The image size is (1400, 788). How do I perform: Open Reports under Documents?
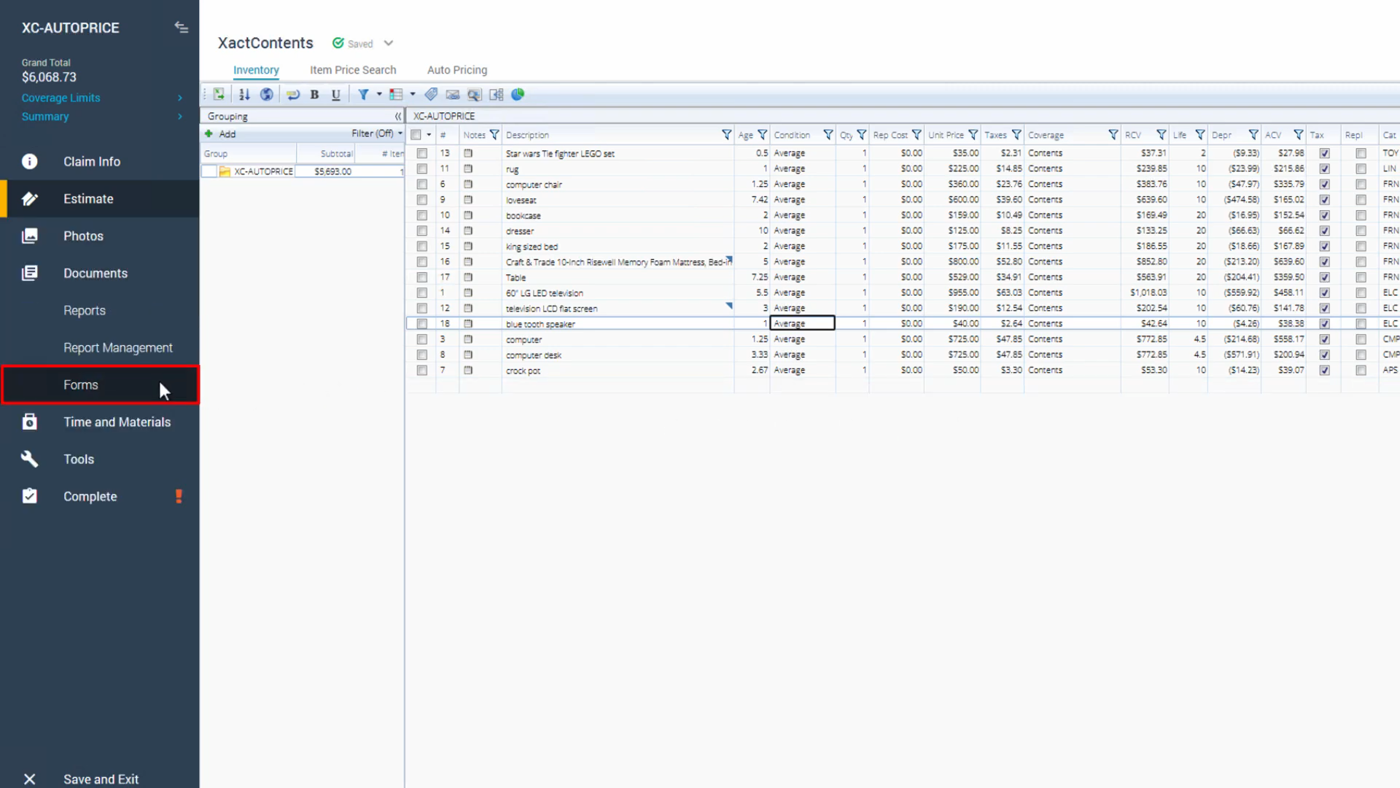coord(84,310)
